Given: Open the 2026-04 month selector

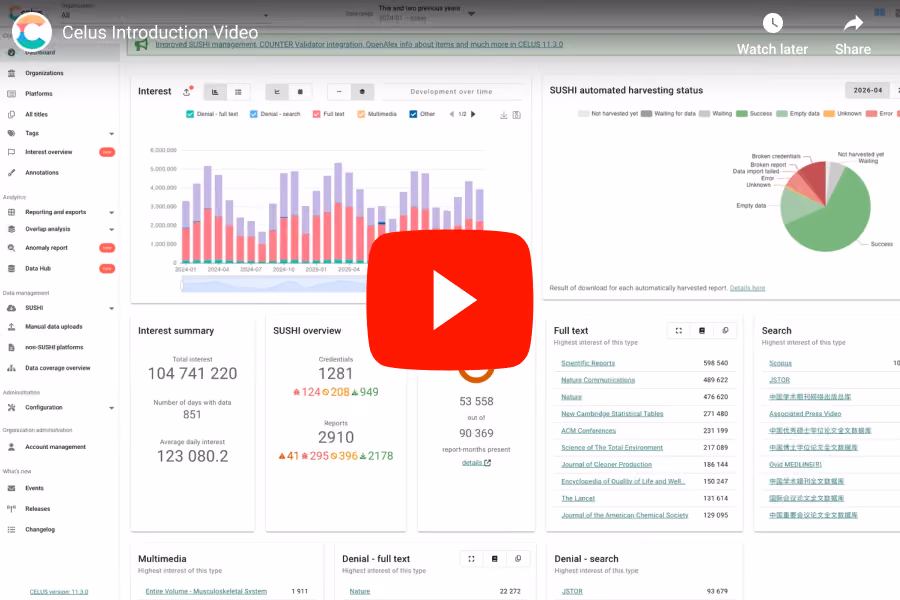Looking at the screenshot, I should tap(867, 90).
